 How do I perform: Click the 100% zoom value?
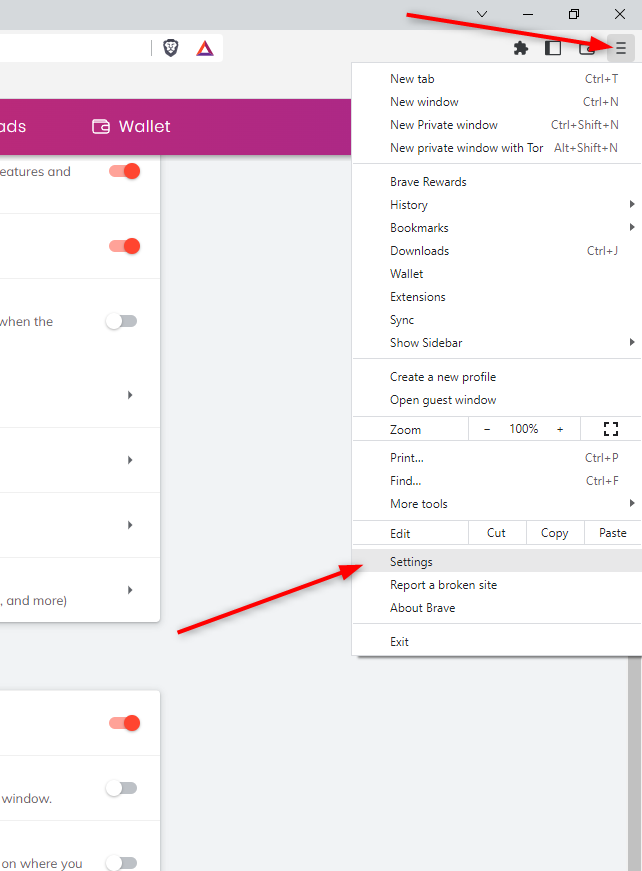coord(524,429)
